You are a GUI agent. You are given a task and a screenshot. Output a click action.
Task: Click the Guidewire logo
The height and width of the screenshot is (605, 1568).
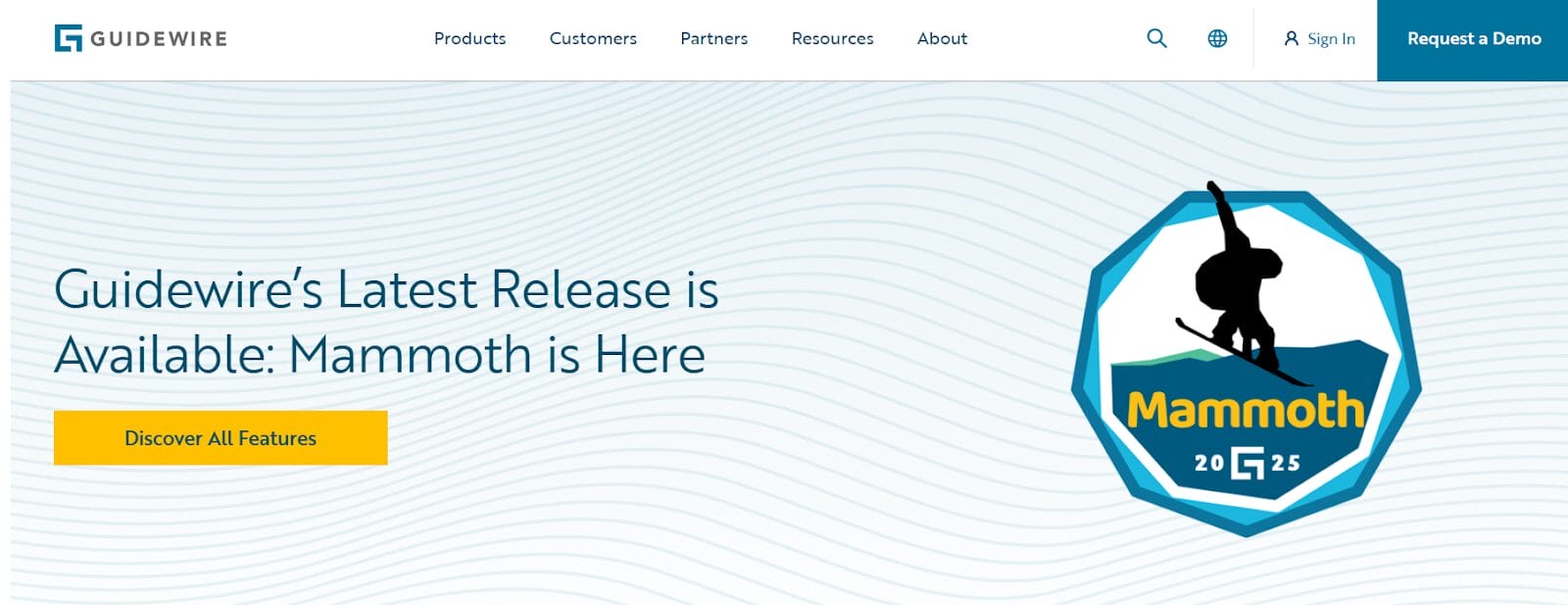140,38
